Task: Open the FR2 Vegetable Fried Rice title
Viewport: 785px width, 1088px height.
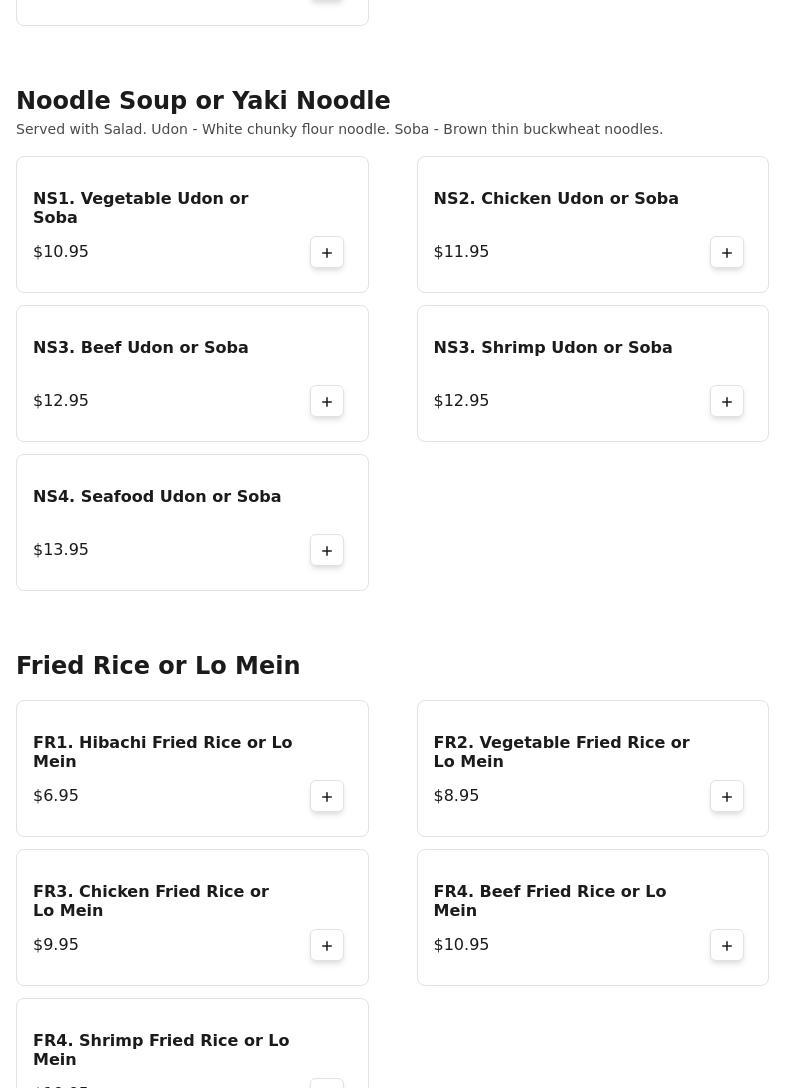Action: pos(562,752)
